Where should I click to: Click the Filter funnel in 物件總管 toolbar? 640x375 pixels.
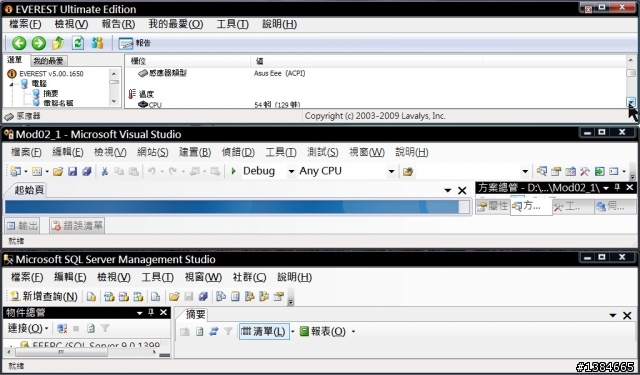[x=105, y=328]
